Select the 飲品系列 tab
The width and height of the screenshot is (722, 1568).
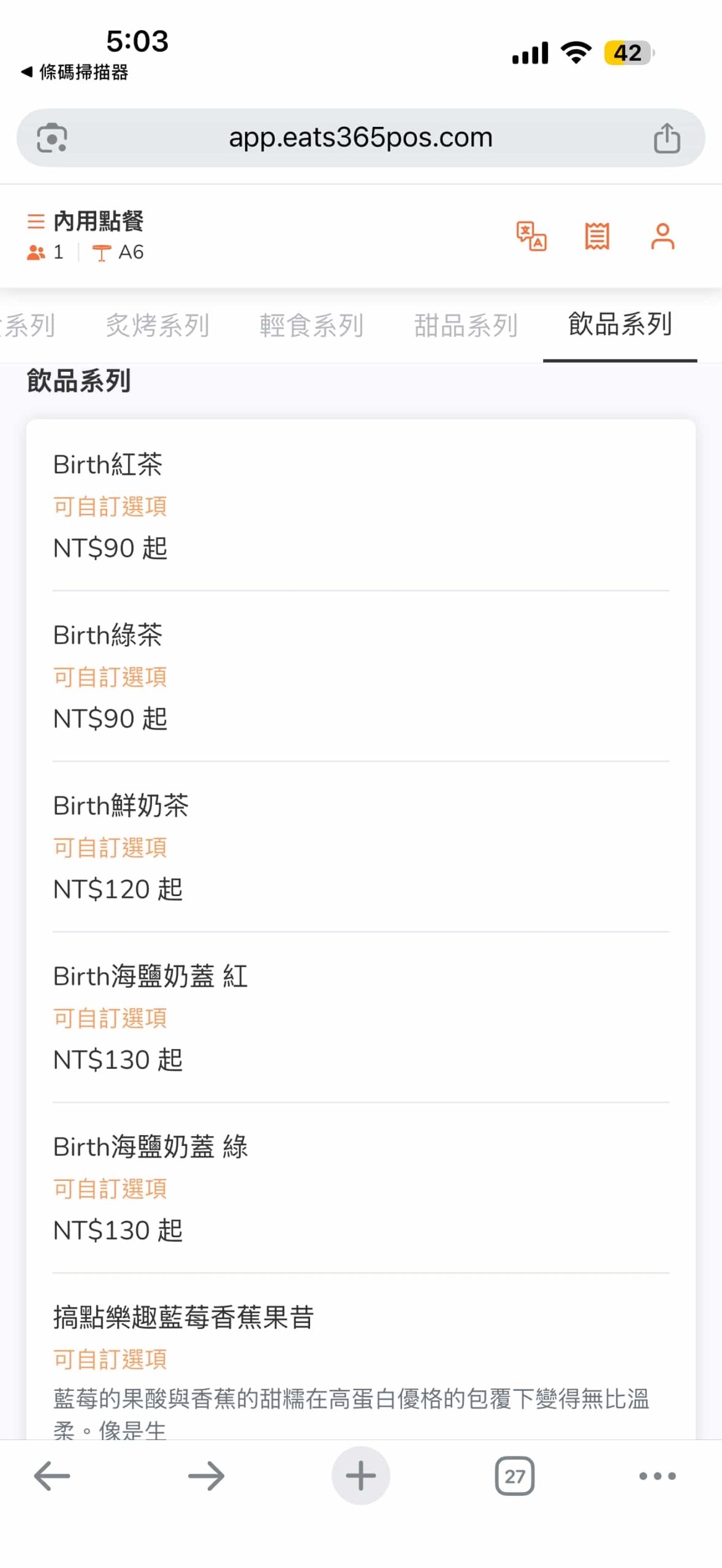620,324
